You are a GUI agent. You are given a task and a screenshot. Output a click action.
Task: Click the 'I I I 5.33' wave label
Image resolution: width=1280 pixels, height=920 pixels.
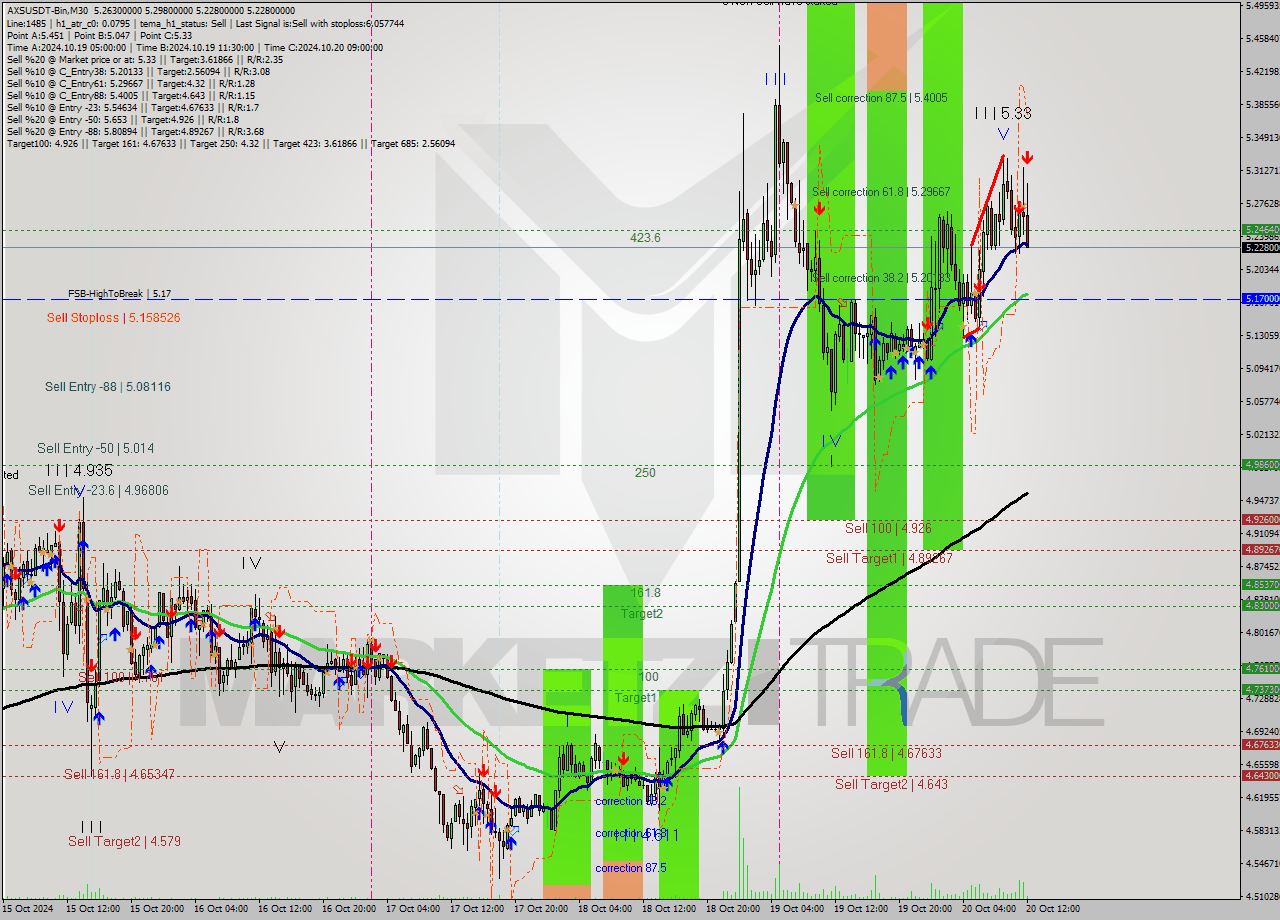1003,114
